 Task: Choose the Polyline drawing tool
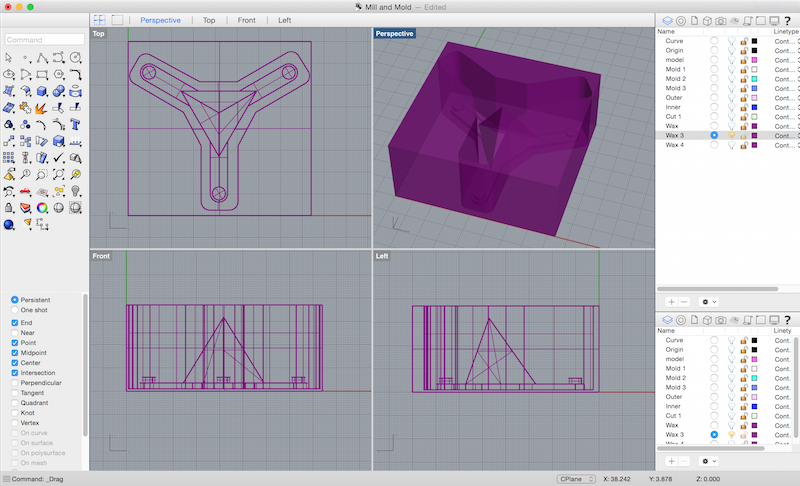[x=42, y=58]
